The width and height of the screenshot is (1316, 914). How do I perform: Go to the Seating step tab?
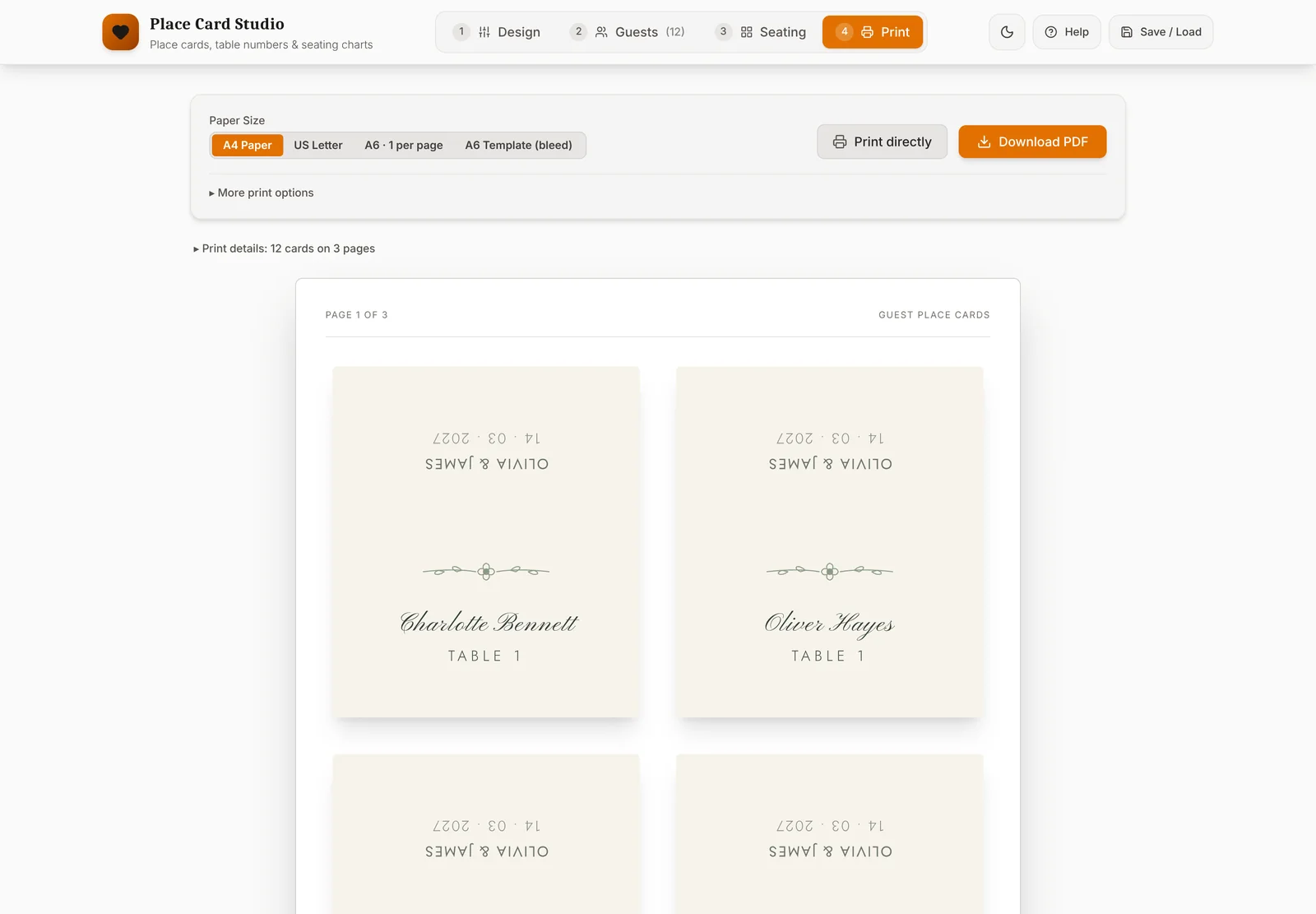click(x=761, y=32)
